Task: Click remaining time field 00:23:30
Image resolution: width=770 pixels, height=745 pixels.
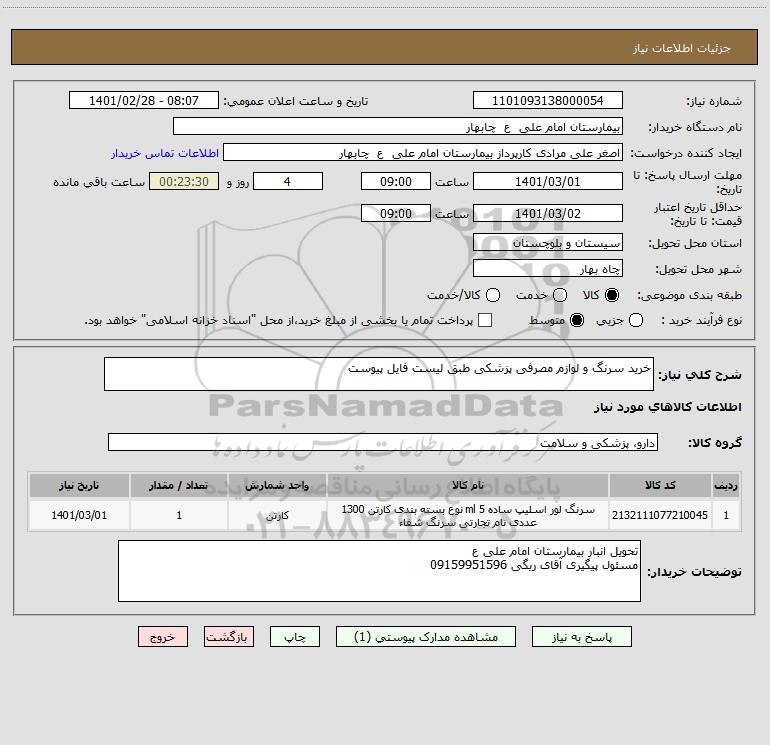Action: click(184, 182)
